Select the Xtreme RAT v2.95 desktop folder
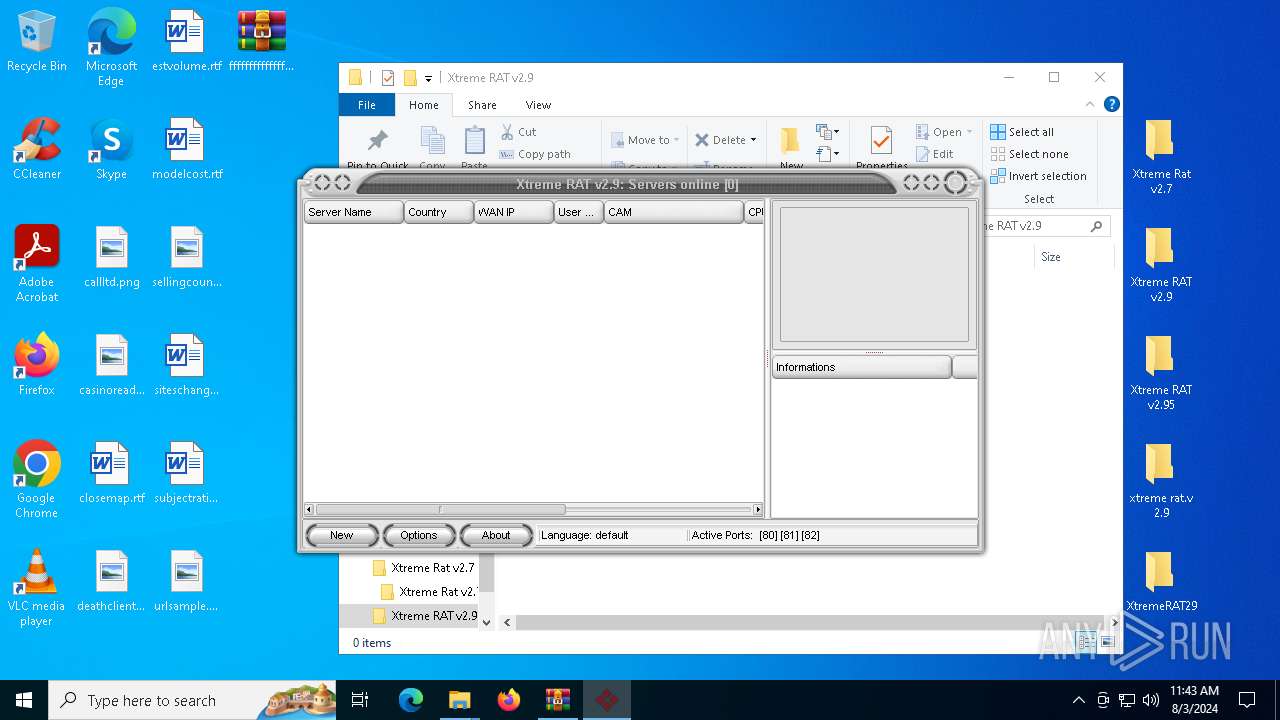The width and height of the screenshot is (1280, 720). (1160, 373)
